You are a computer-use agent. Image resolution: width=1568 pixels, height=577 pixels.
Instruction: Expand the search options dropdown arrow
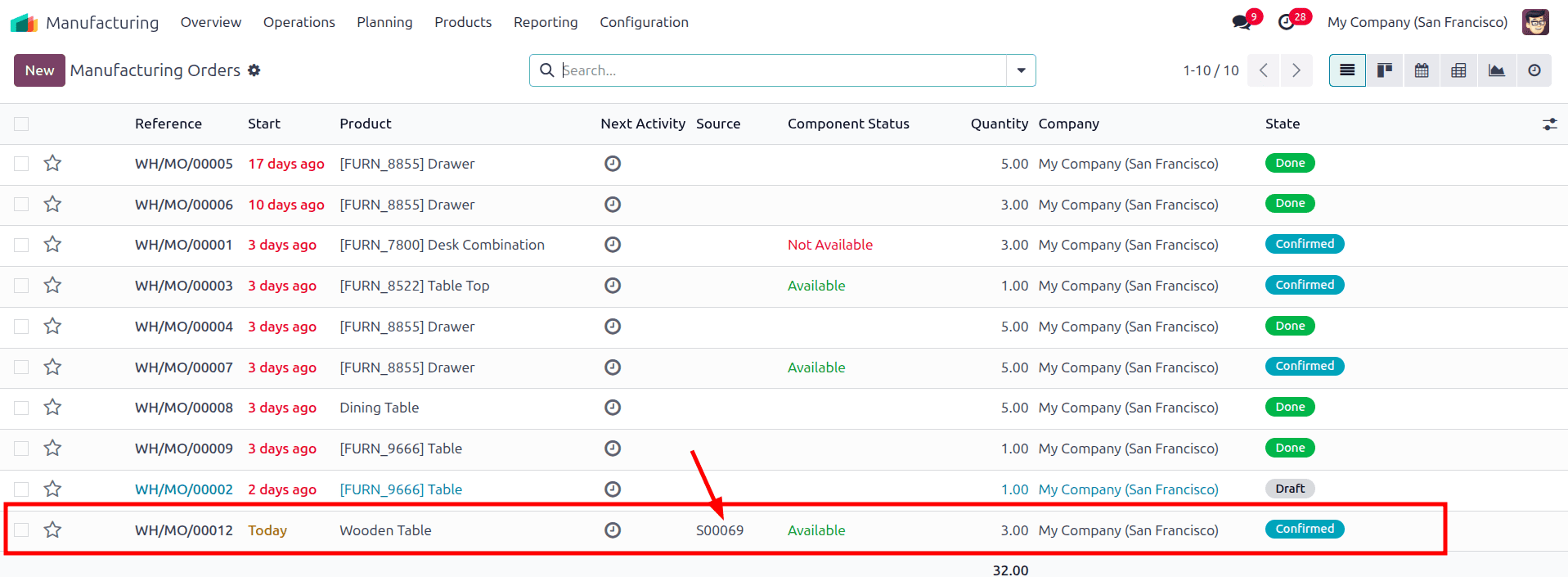pyautogui.click(x=1021, y=70)
